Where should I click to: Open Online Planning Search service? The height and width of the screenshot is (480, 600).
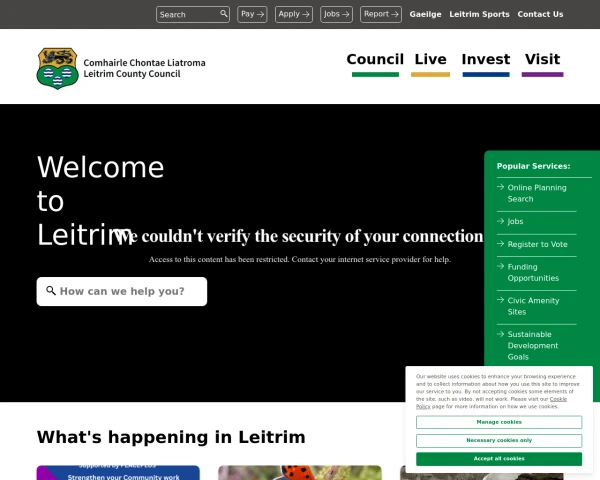(x=537, y=193)
